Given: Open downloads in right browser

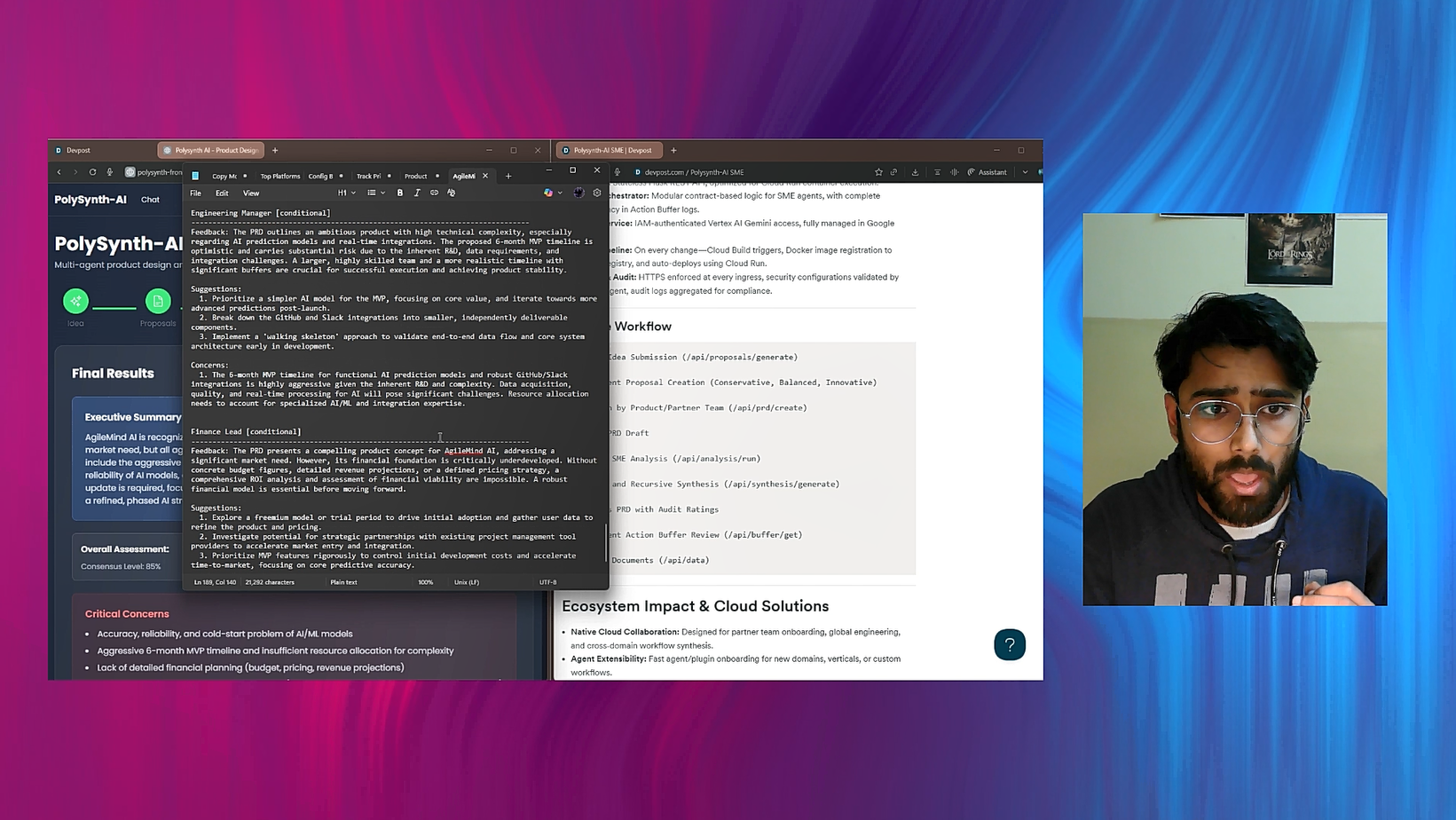Looking at the screenshot, I should (915, 172).
